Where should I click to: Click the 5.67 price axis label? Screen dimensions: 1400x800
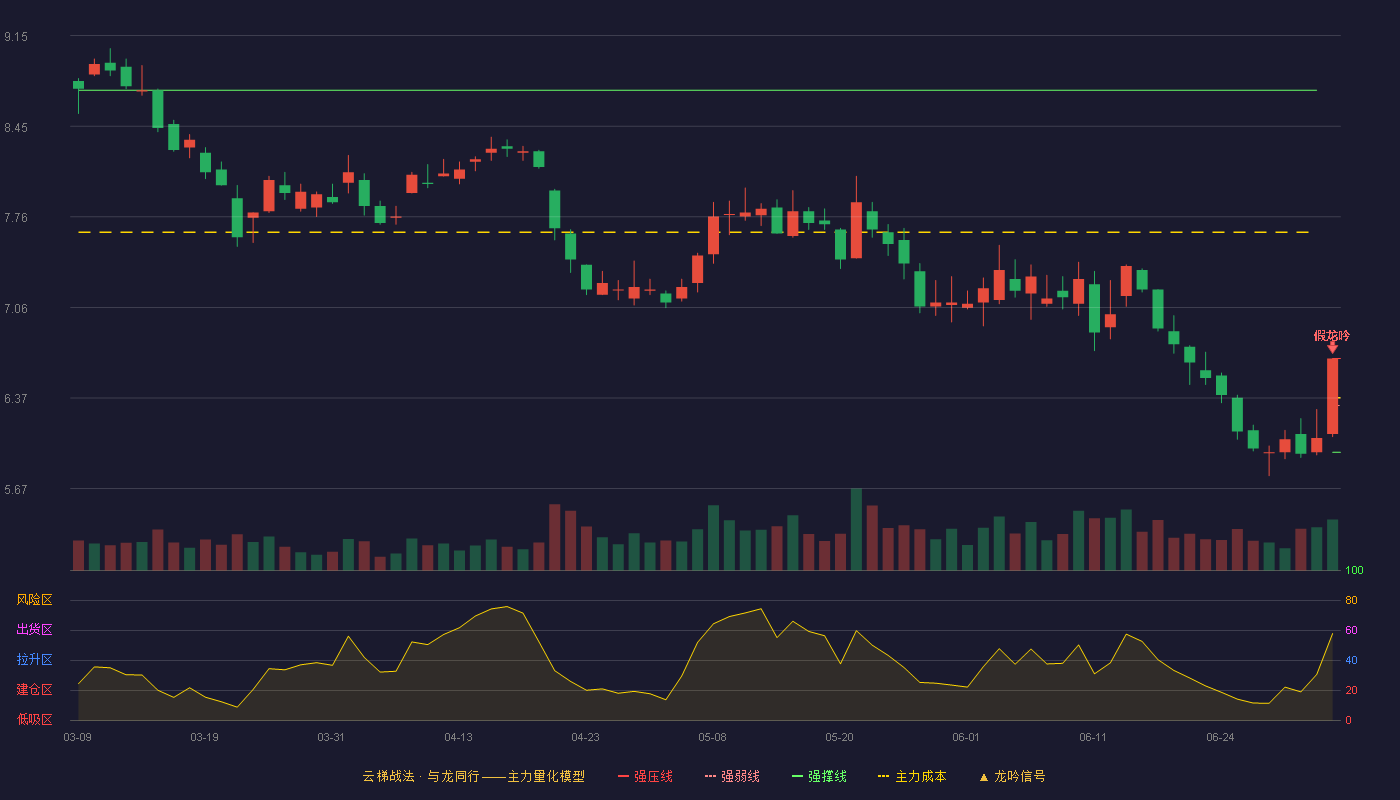point(16,490)
